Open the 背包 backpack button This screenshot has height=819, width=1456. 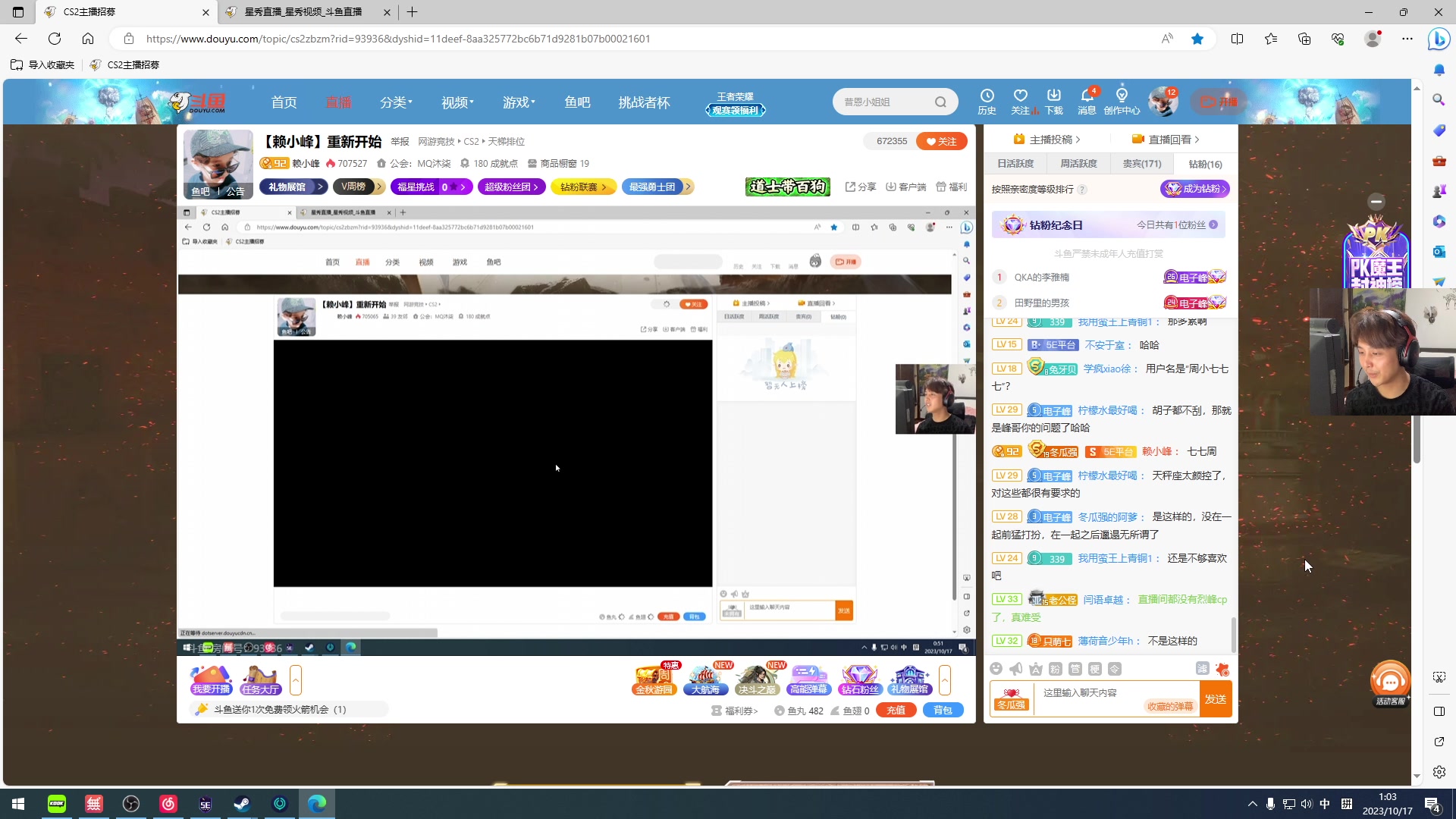coord(943,711)
